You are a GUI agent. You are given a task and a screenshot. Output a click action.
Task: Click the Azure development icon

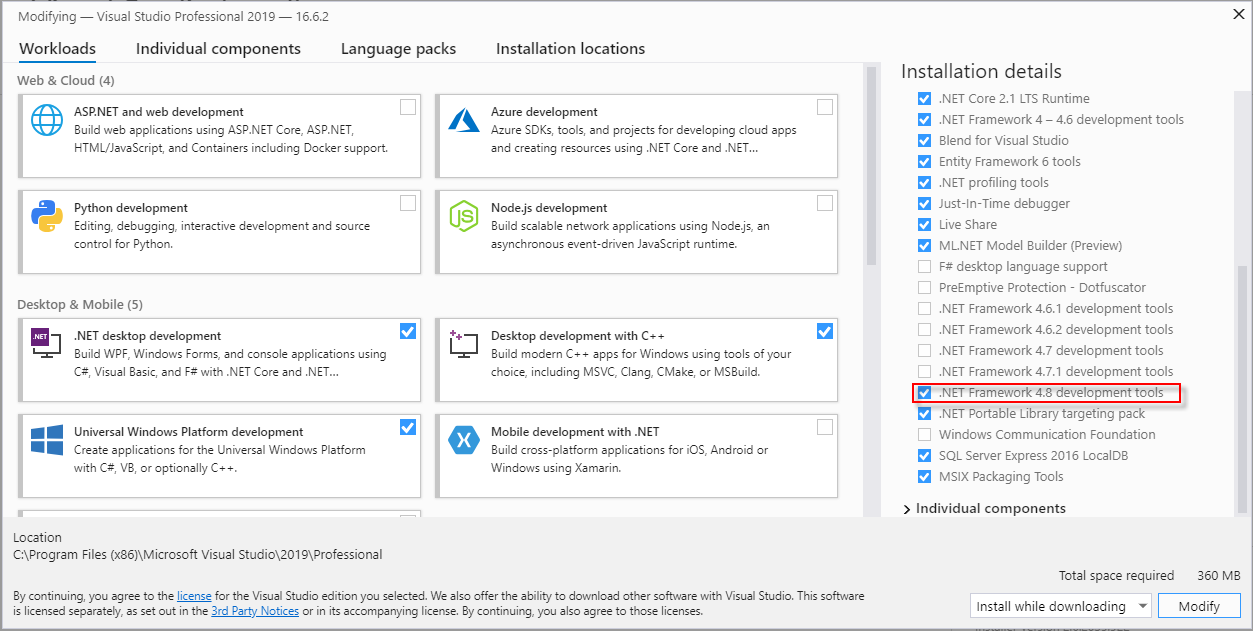(x=463, y=118)
